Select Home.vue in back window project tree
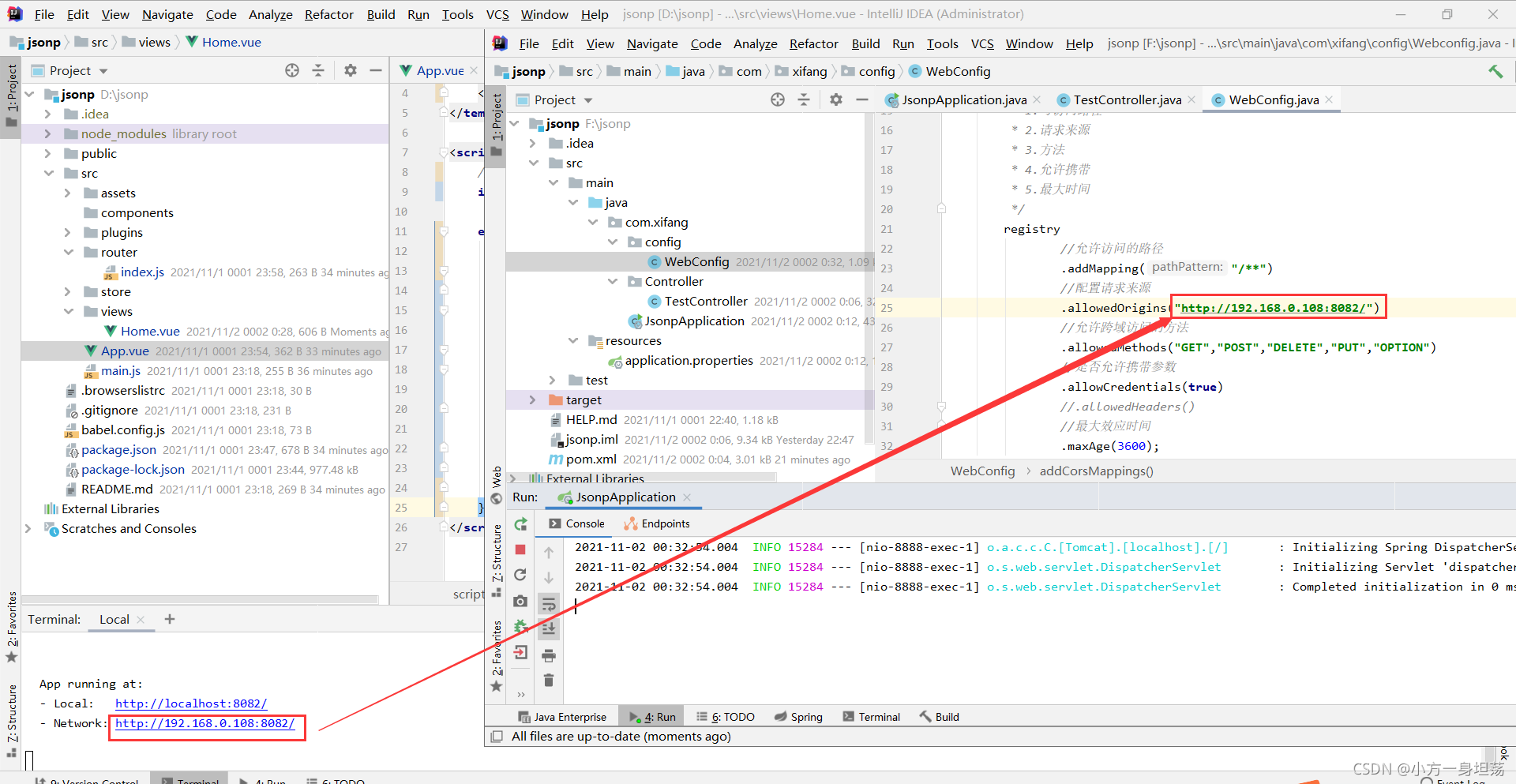 pyautogui.click(x=150, y=331)
